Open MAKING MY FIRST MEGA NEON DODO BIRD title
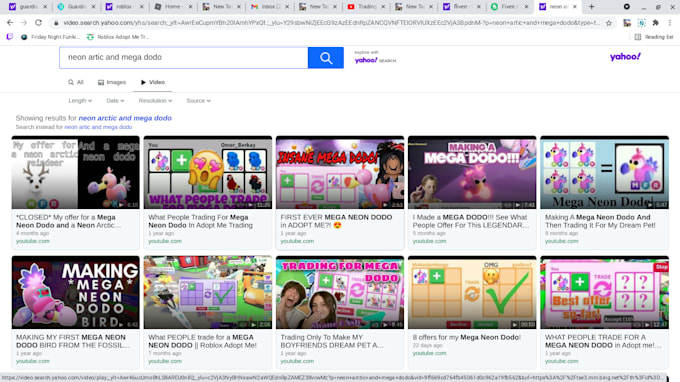The height and width of the screenshot is (382, 680). (73, 341)
